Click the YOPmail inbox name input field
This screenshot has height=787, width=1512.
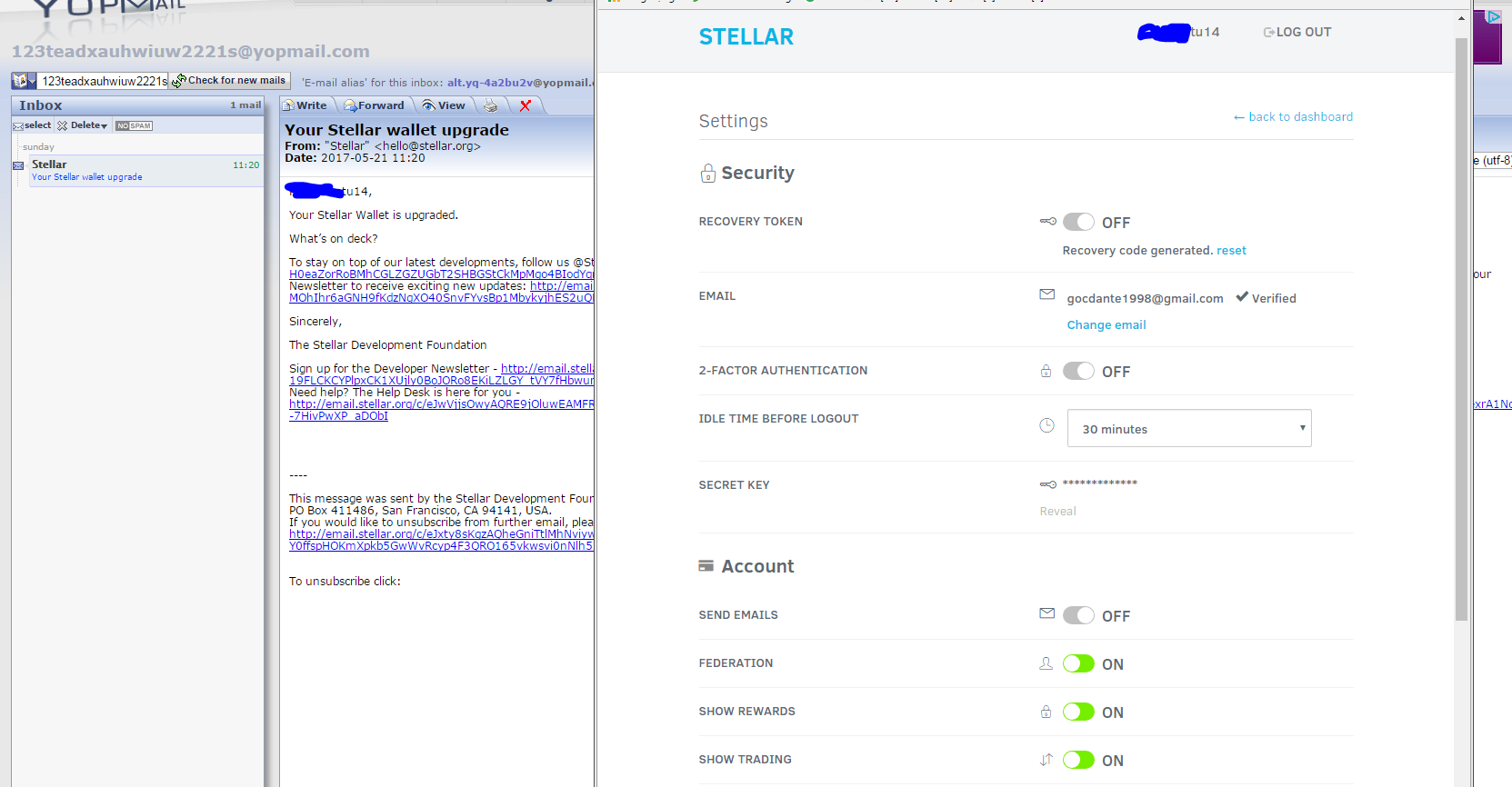click(x=104, y=81)
